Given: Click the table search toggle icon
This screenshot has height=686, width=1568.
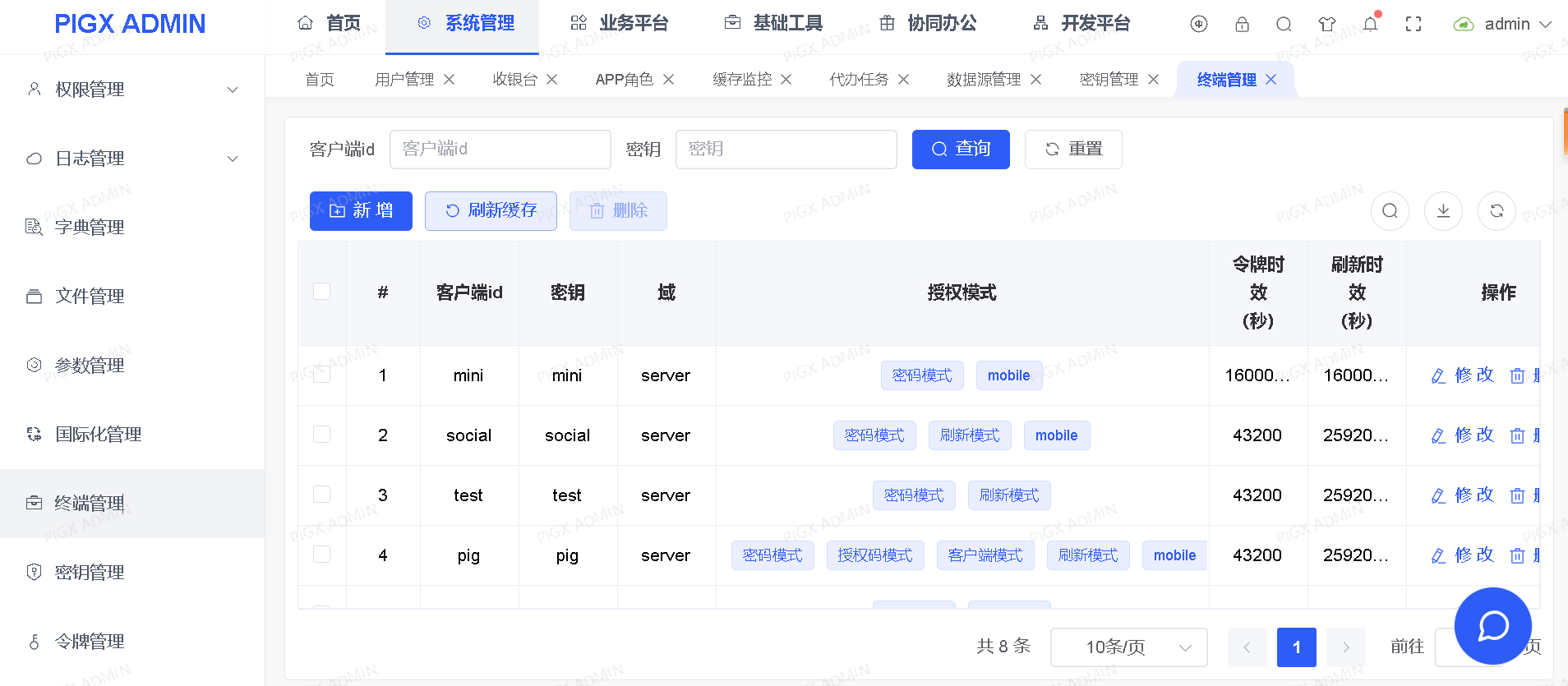Looking at the screenshot, I should [1390, 211].
